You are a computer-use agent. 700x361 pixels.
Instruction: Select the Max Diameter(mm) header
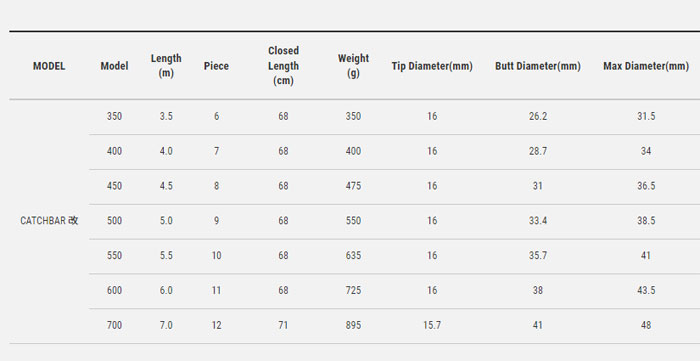tap(646, 66)
